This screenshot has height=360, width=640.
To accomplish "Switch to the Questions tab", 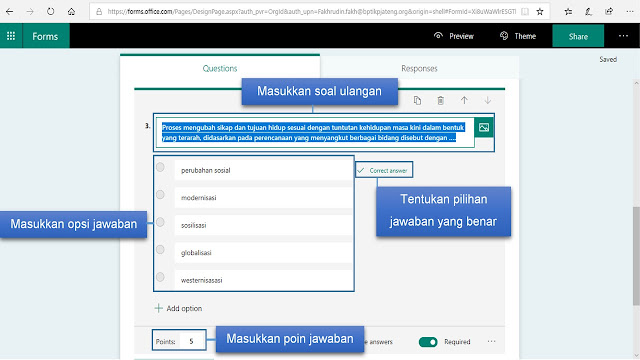I will tap(220, 68).
